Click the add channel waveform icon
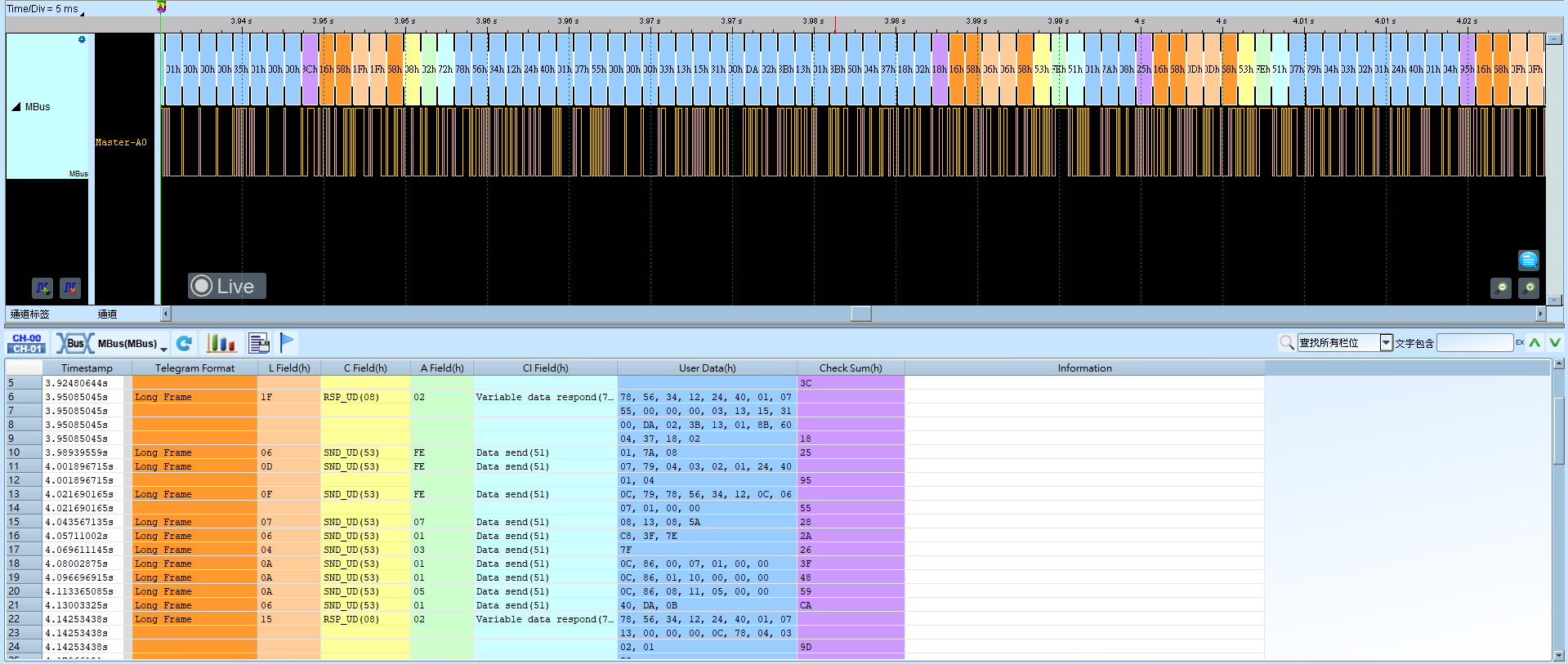The height and width of the screenshot is (664, 1568). pos(42,287)
